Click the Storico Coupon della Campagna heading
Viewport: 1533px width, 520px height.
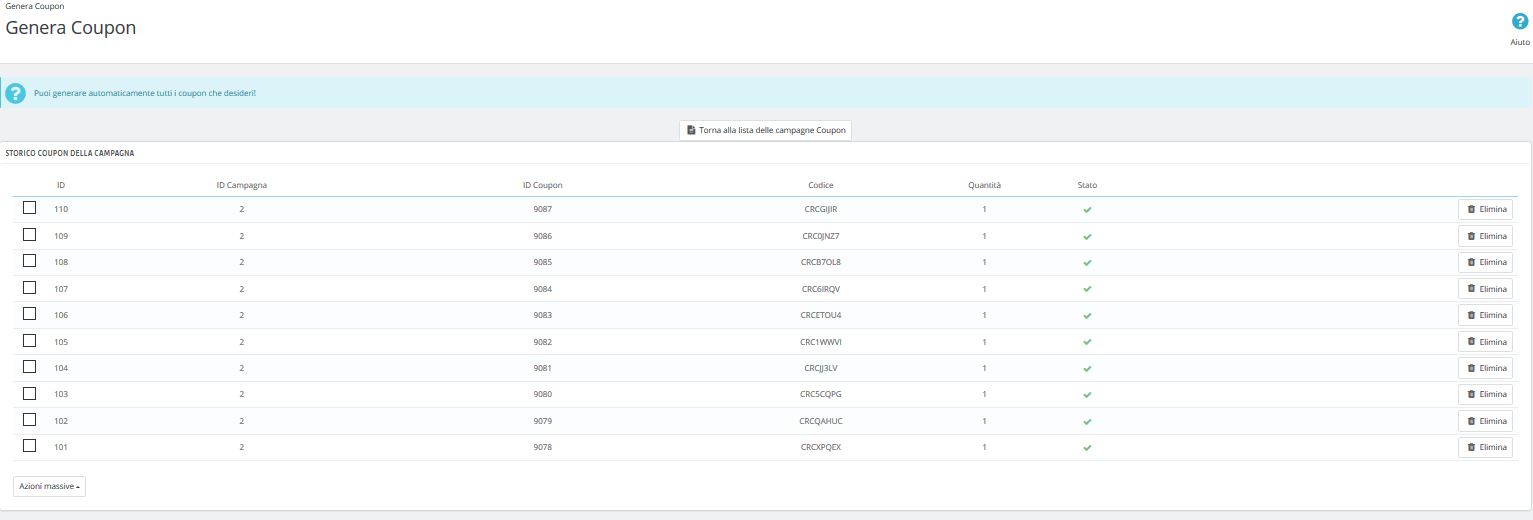[x=70, y=153]
